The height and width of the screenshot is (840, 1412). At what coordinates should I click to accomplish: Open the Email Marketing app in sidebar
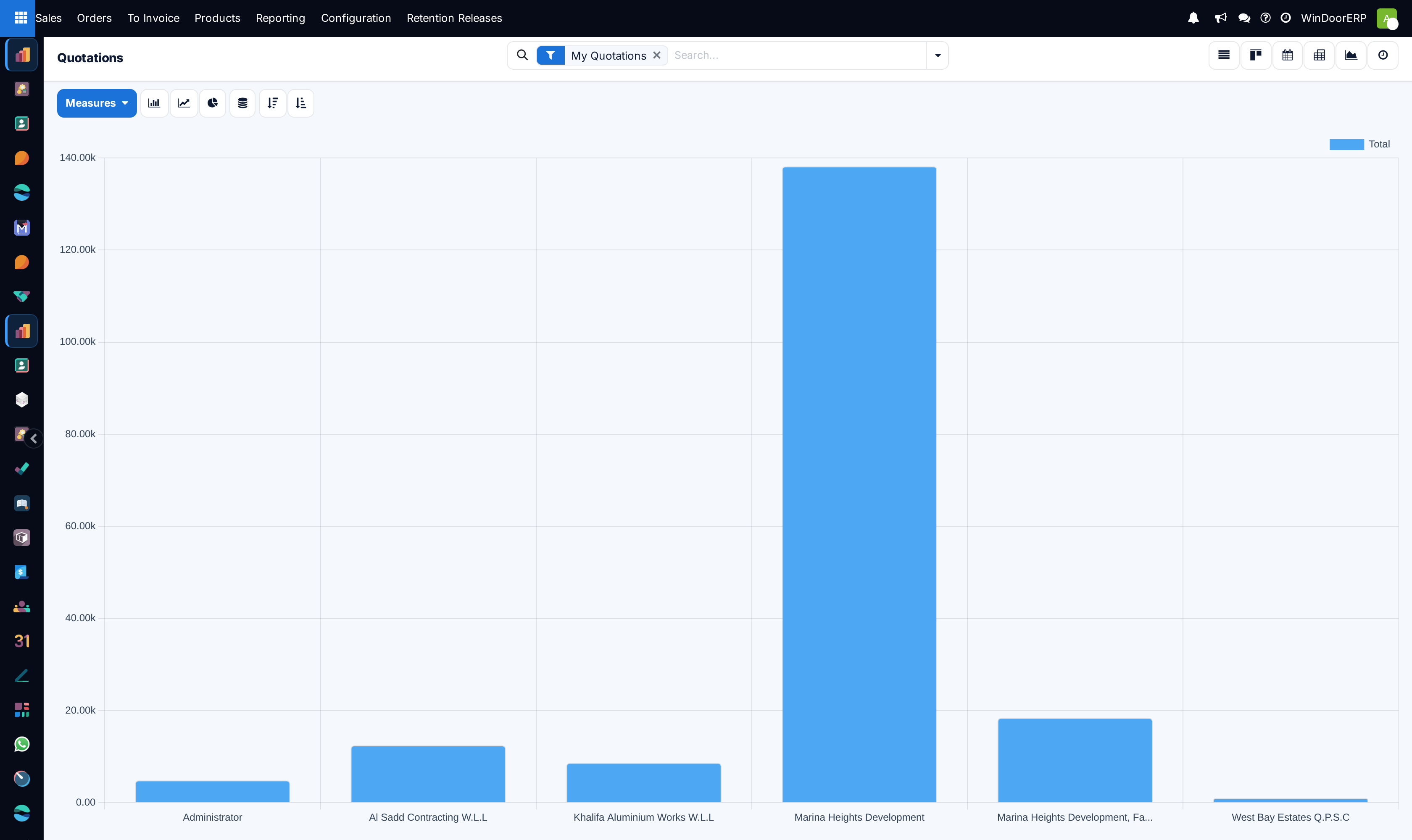(21, 228)
